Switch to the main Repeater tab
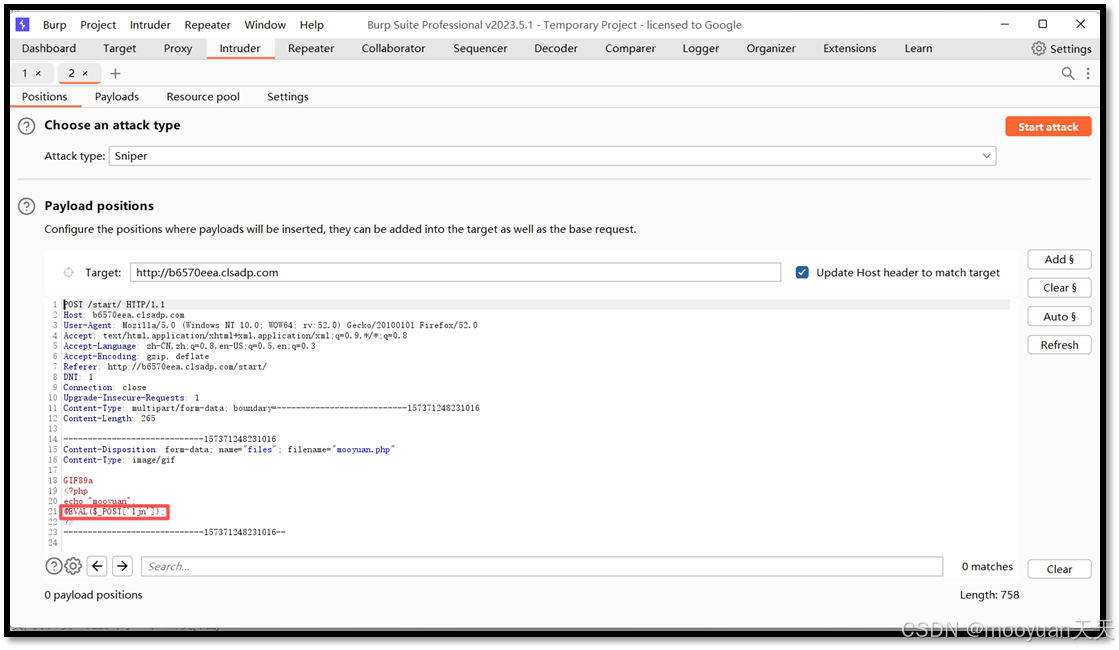This screenshot has width=1119, height=650. (311, 49)
